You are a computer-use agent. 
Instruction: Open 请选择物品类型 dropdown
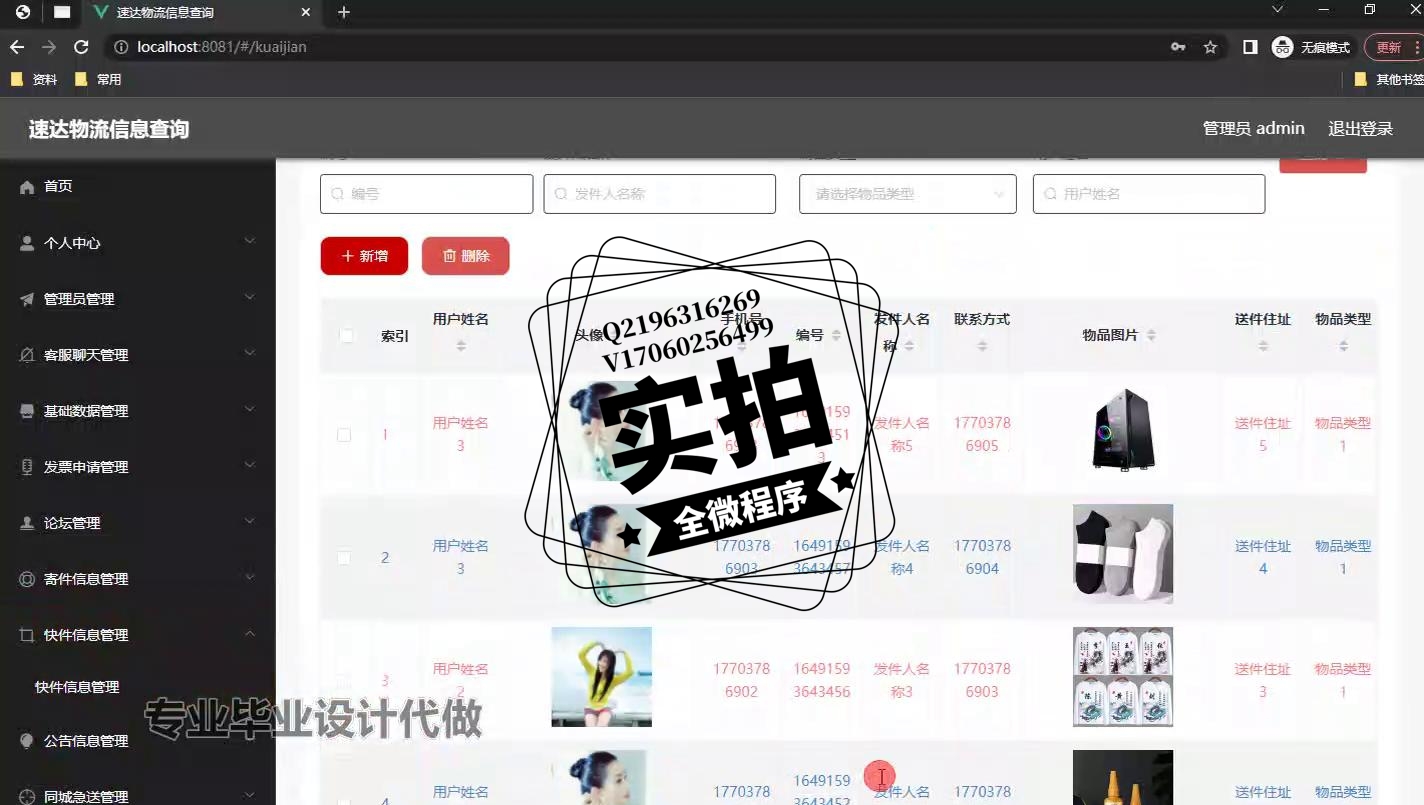(x=908, y=194)
